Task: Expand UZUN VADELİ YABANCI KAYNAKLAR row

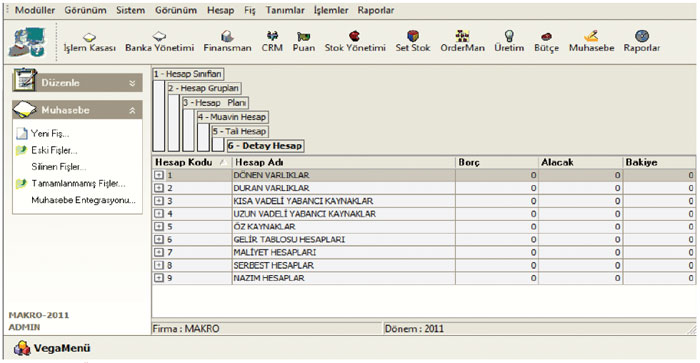Action: pos(159,214)
